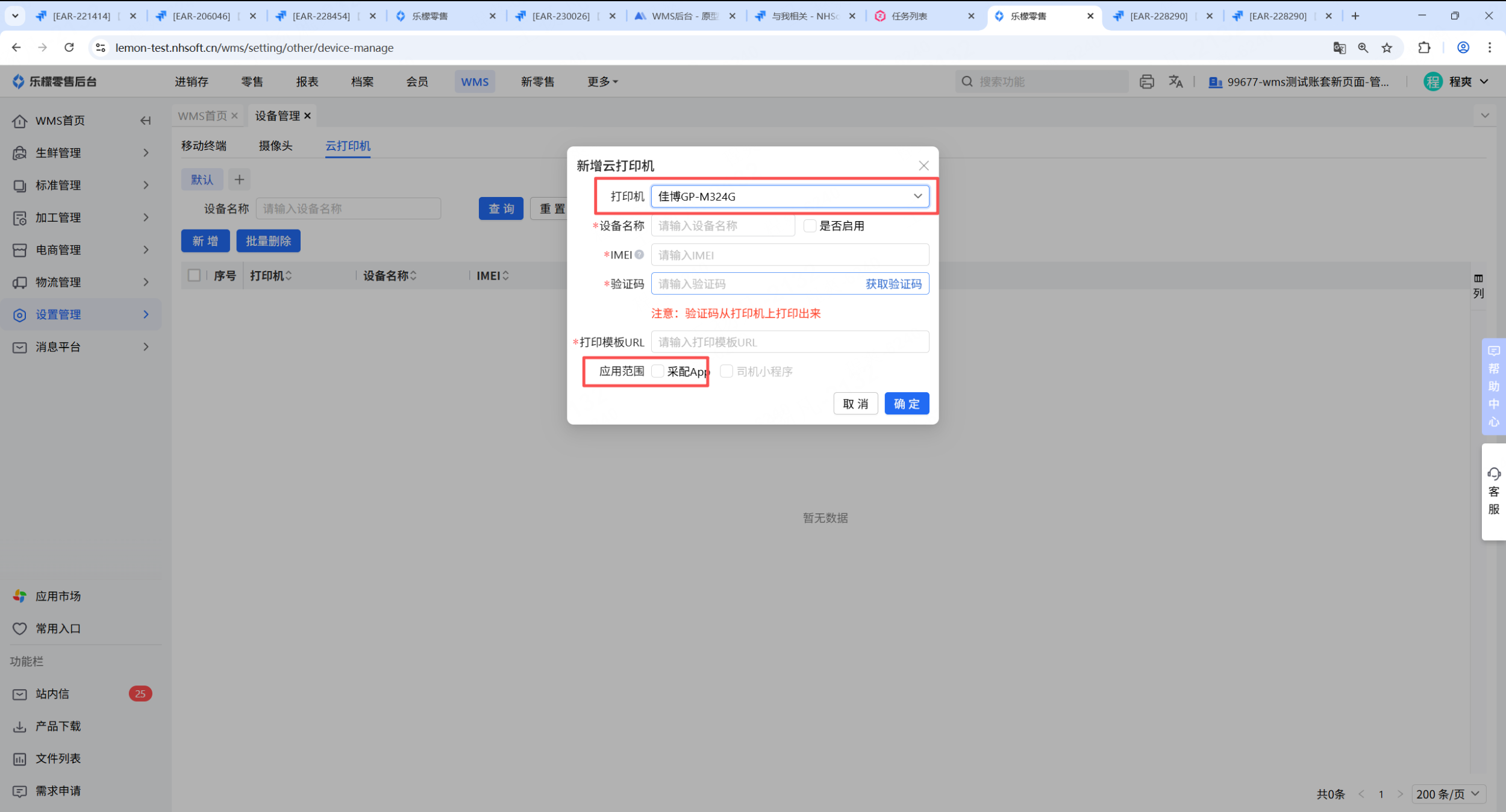Screen dimensions: 1506x812
Task: Click the 请输入IMEI input field
Action: click(x=789, y=255)
